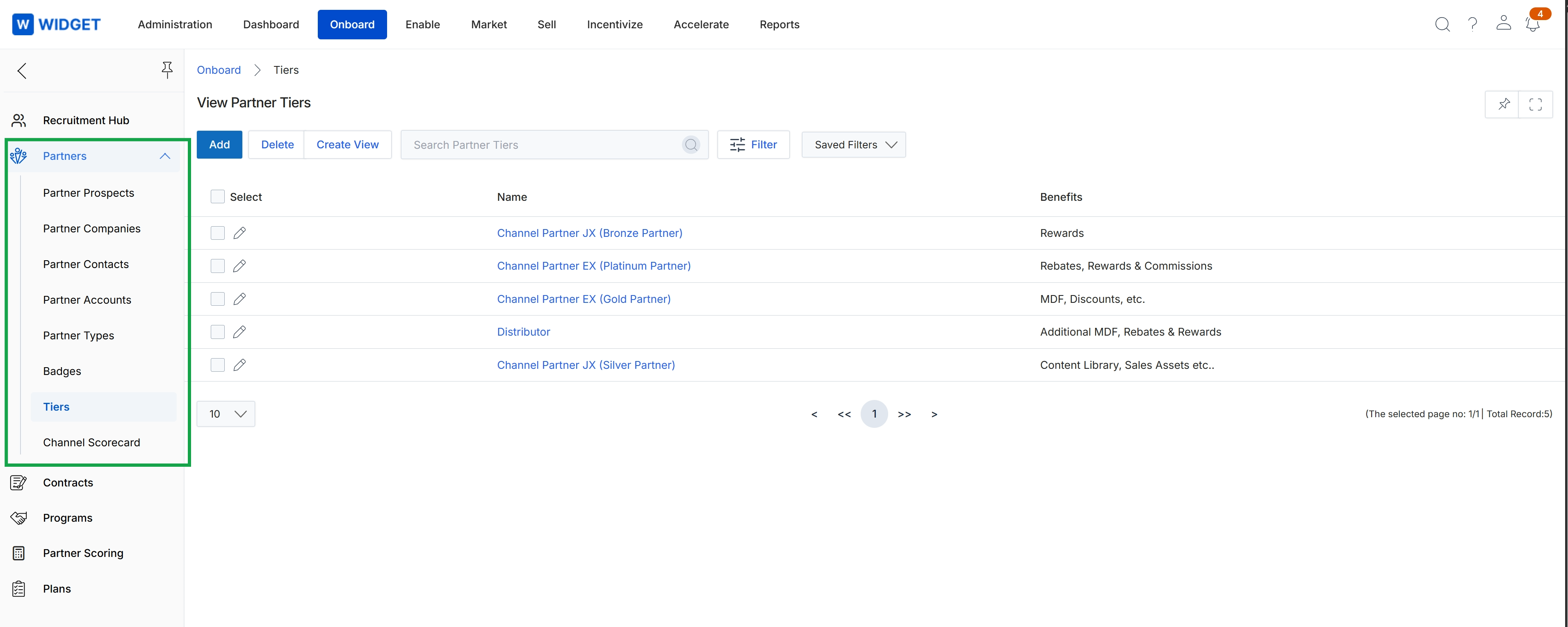The height and width of the screenshot is (627, 1568).
Task: Go to the Dashboard tab
Action: (x=271, y=24)
